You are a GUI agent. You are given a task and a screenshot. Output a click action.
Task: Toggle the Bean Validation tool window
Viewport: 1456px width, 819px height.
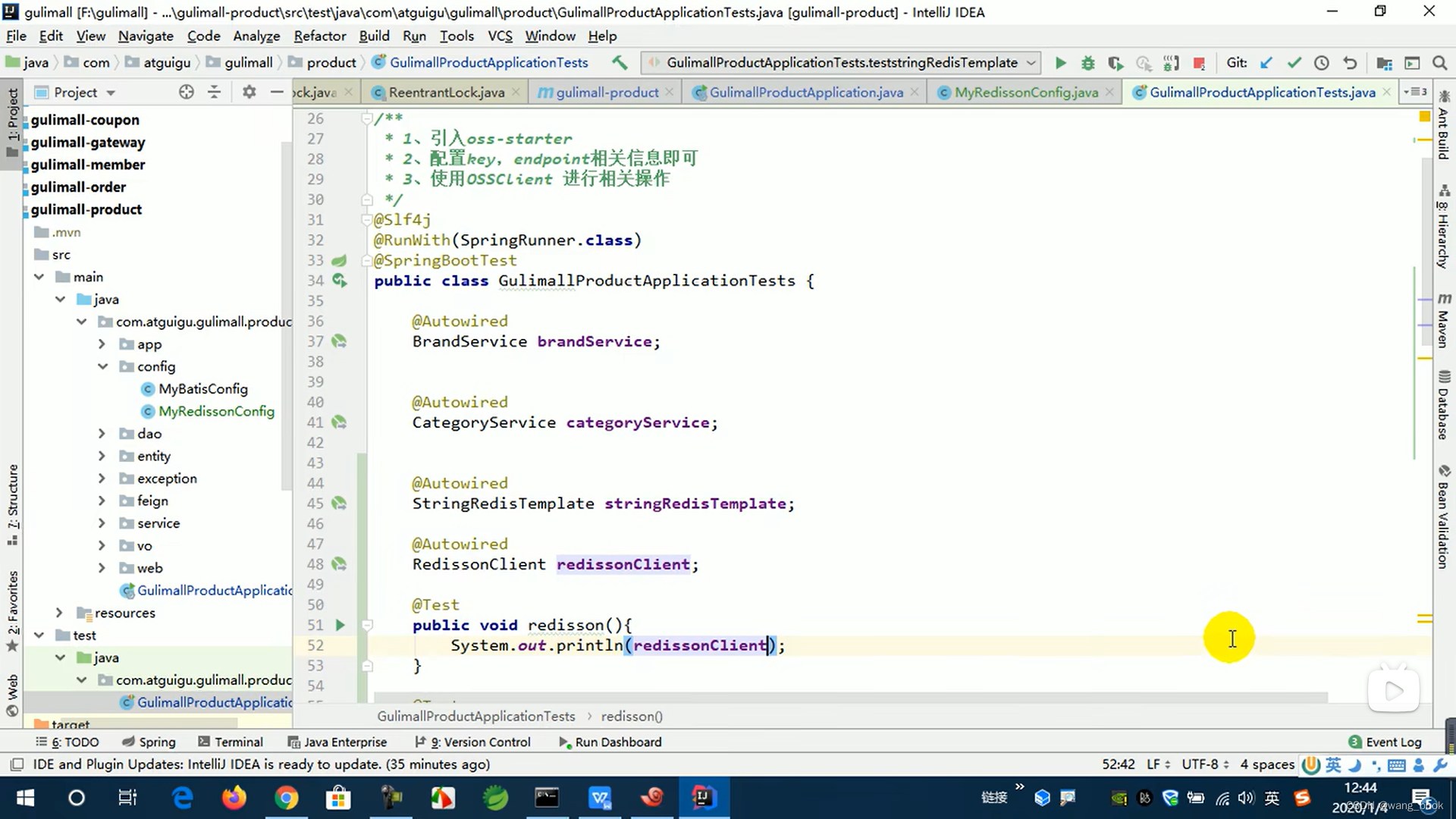(x=1444, y=517)
